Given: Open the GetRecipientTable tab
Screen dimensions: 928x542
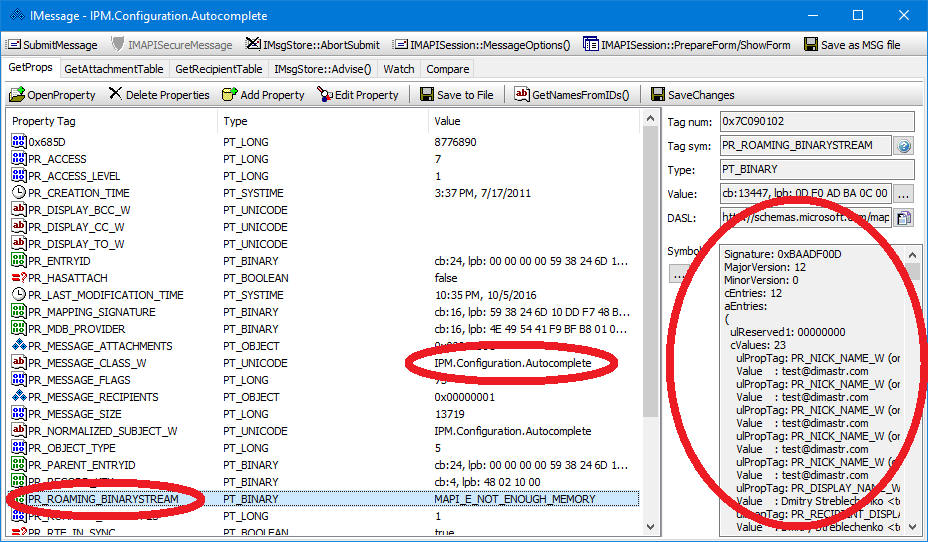Looking at the screenshot, I should click(x=218, y=69).
